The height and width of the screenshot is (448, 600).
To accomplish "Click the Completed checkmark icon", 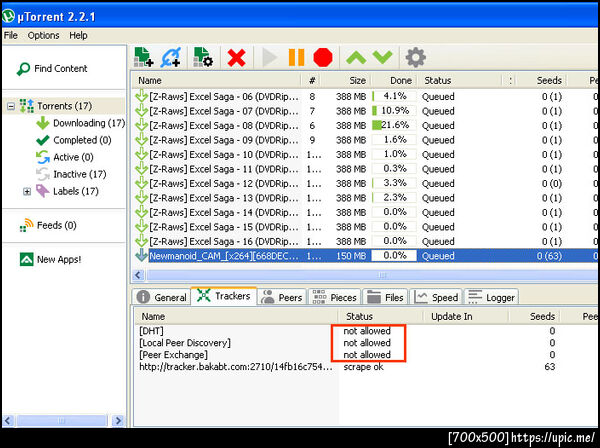I will (x=42, y=140).
